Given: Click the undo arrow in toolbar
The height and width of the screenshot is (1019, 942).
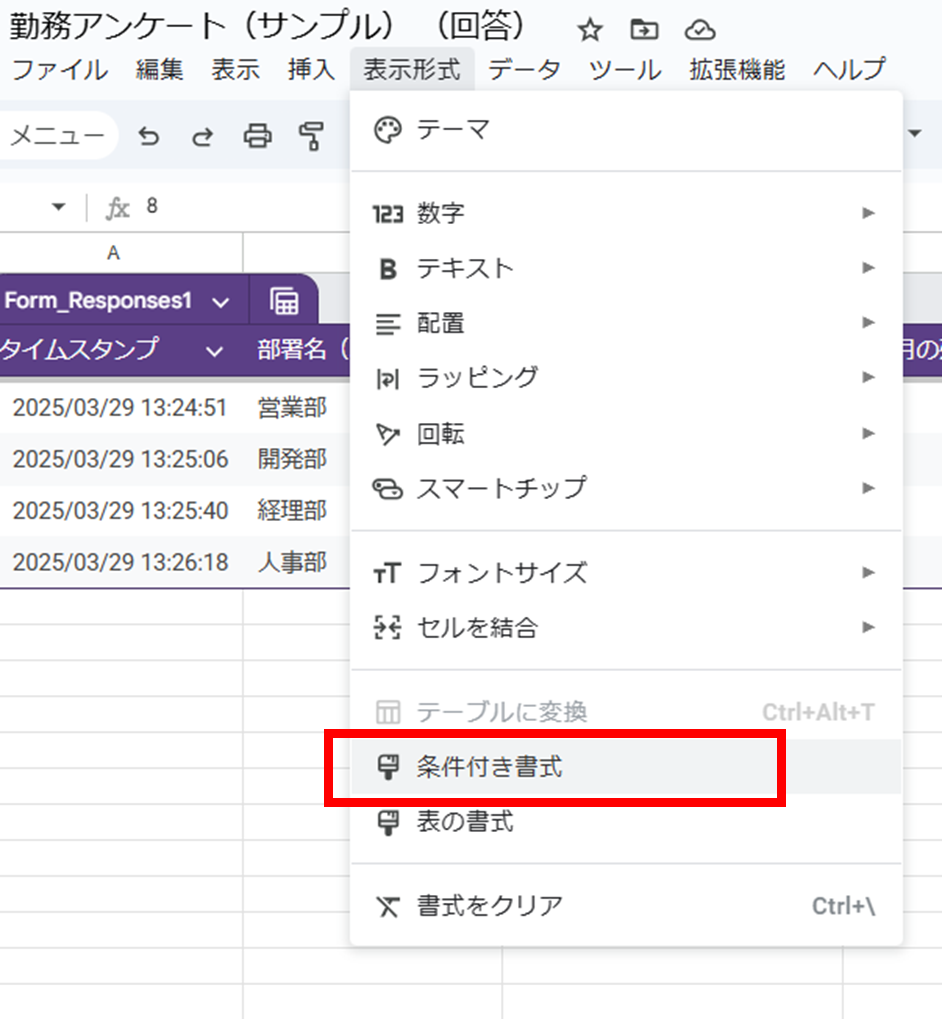Looking at the screenshot, I should pyautogui.click(x=149, y=136).
